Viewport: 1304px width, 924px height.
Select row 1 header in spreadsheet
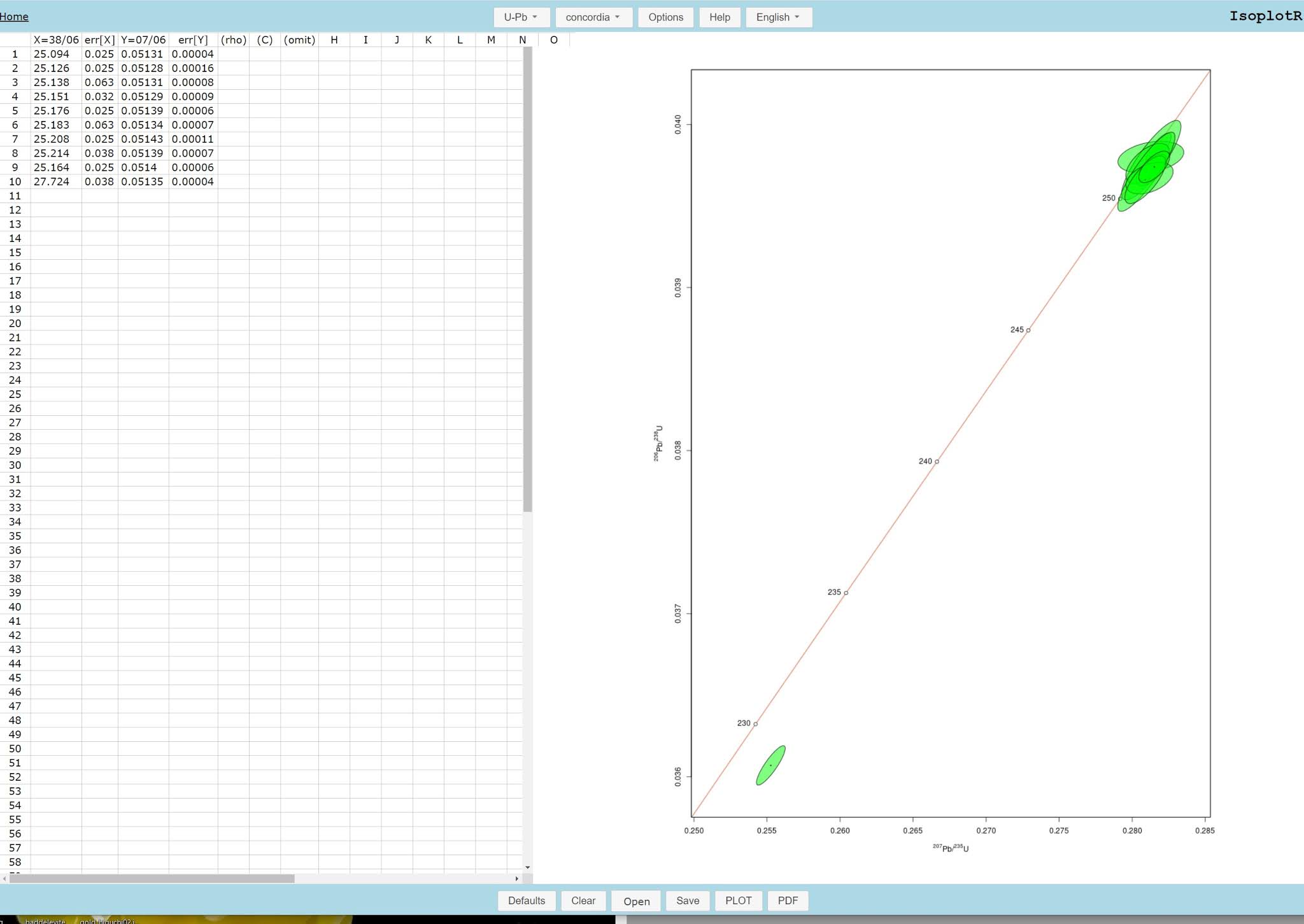15,54
